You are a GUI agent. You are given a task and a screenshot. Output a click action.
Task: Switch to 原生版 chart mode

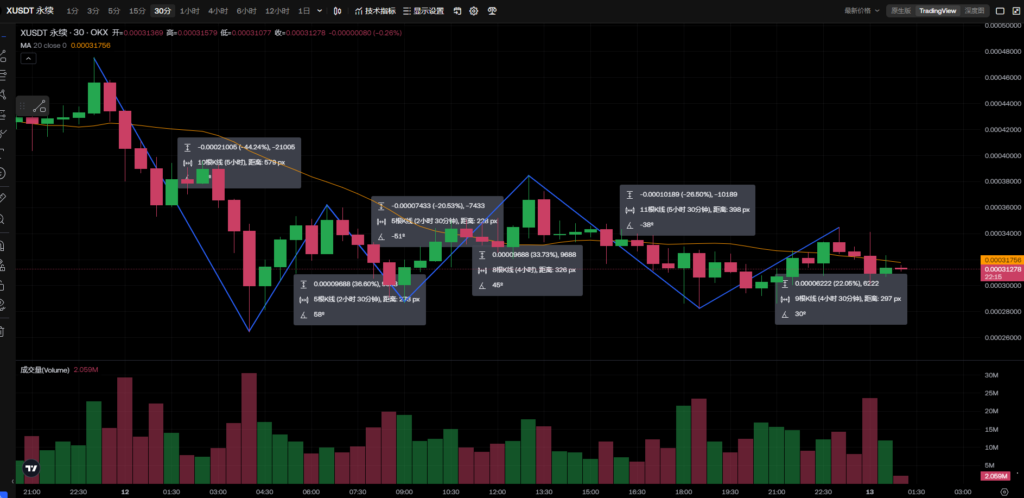[901, 10]
